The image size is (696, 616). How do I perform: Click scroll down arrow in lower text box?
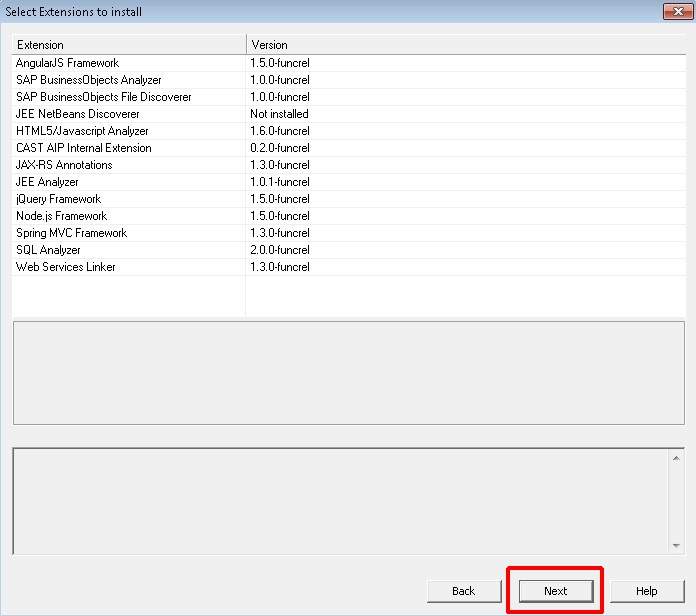tap(676, 545)
